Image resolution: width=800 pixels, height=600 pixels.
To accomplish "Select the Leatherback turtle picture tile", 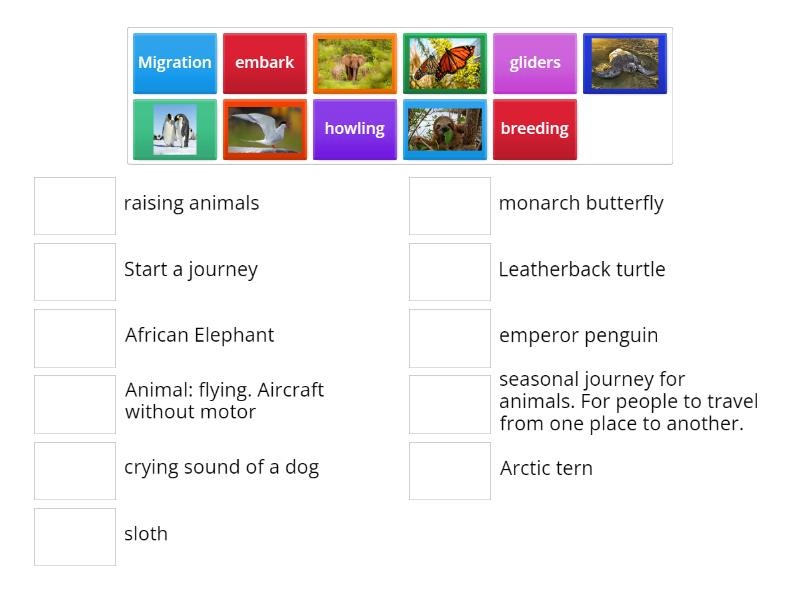I will tap(625, 63).
